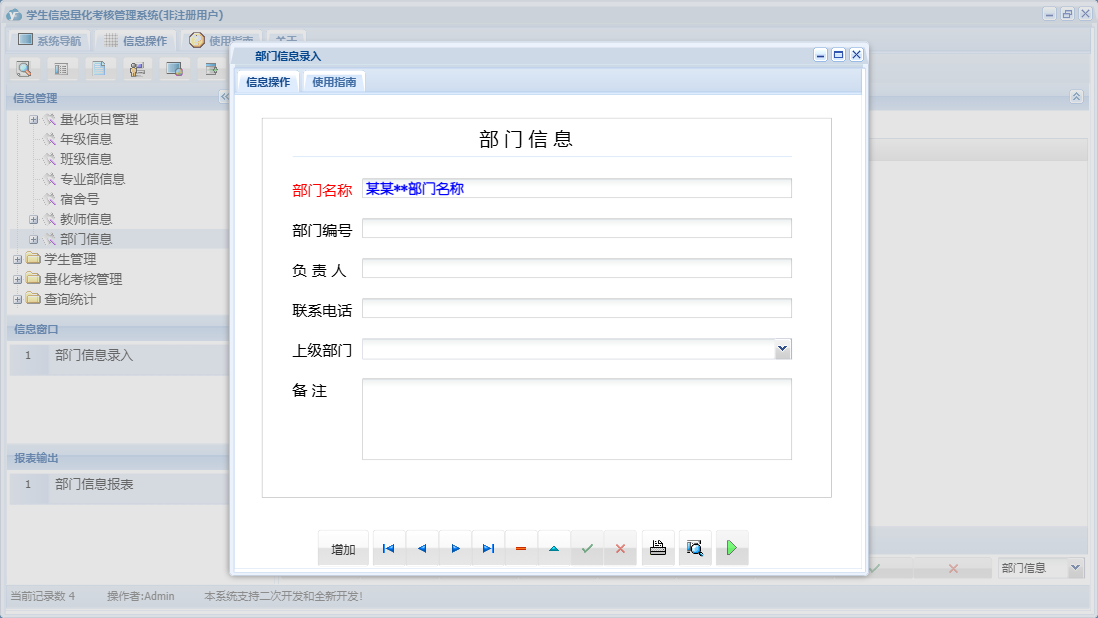Screen dimensions: 1098x618
Task: Jump to the first record using navigation arrow
Action: click(388, 547)
